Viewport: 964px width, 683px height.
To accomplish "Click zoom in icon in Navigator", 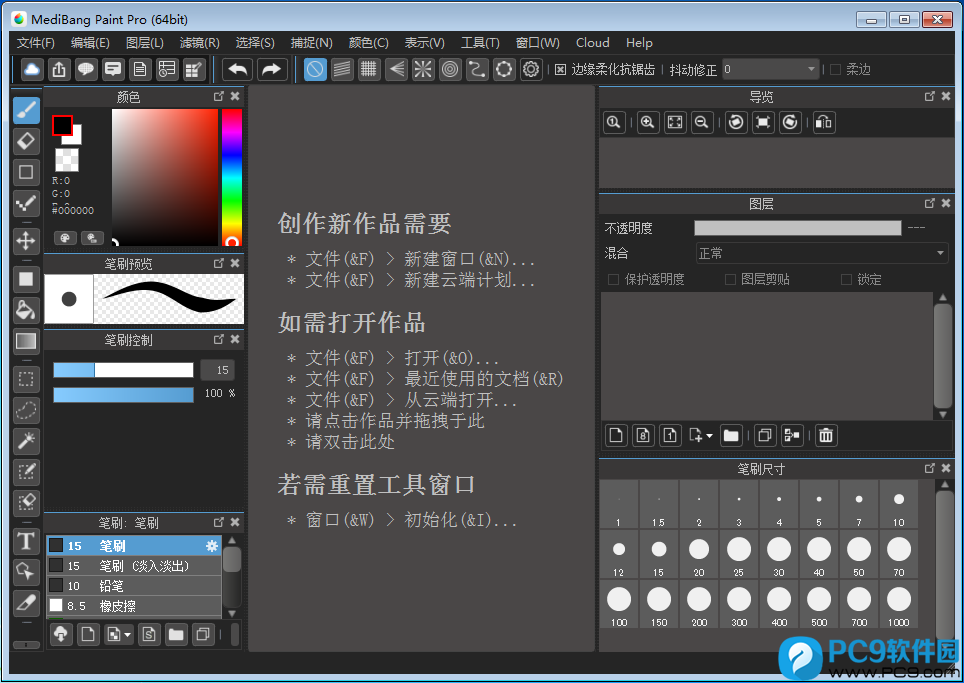I will [647, 122].
